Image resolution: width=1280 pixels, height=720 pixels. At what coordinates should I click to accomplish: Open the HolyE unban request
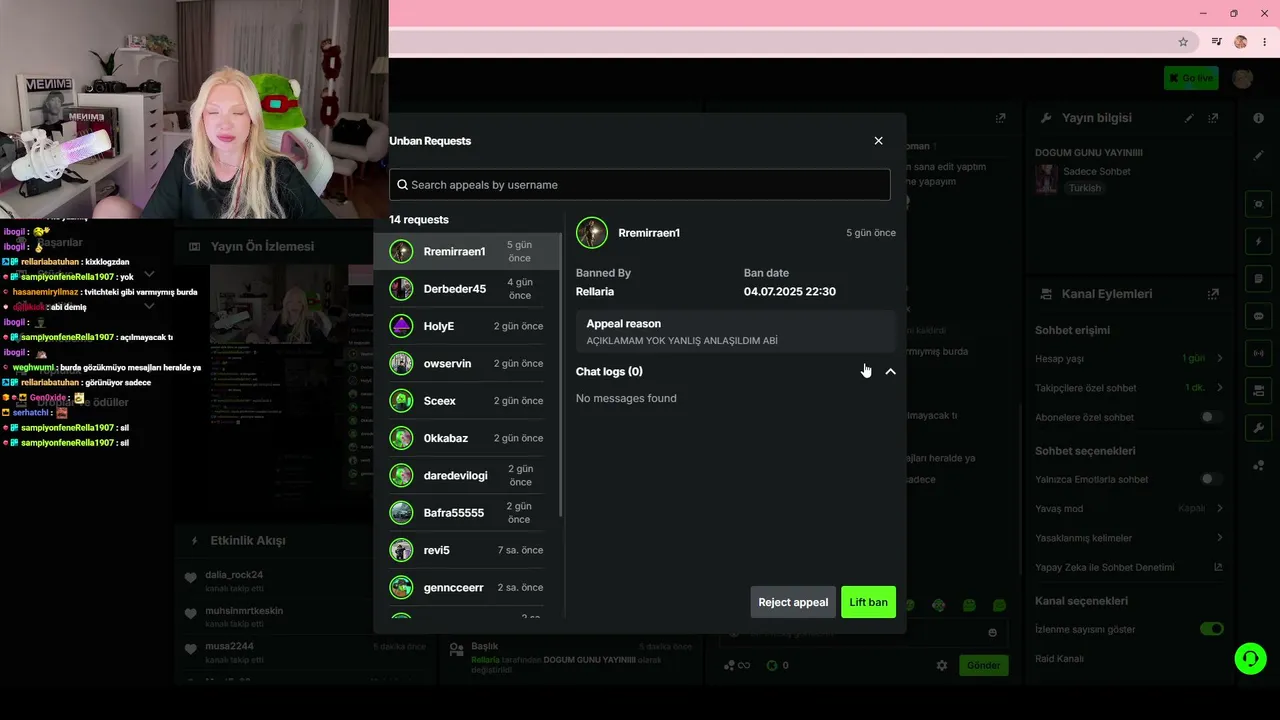467,326
